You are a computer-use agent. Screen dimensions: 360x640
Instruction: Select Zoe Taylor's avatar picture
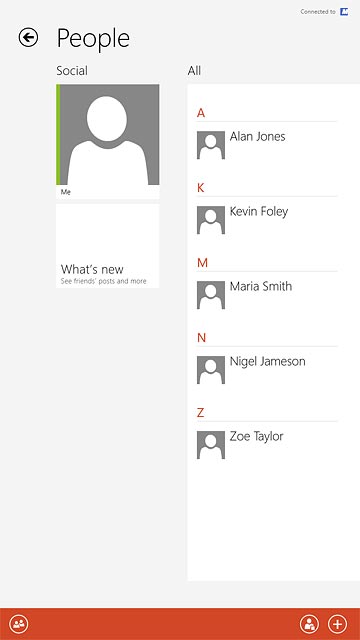[x=211, y=445]
